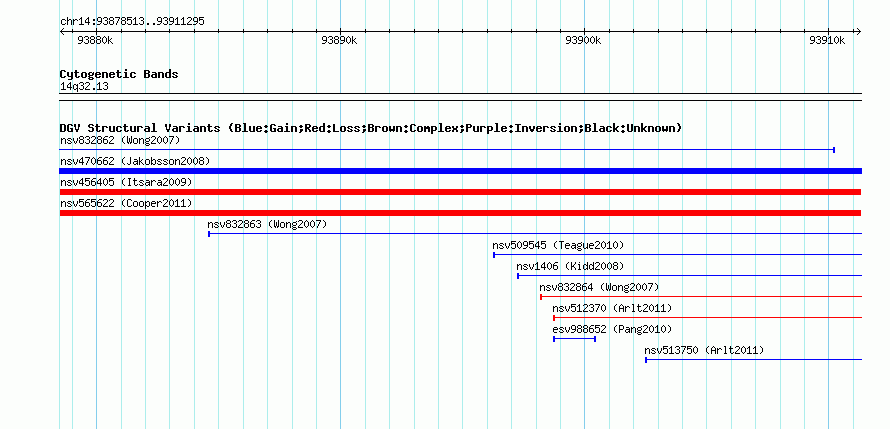The height and width of the screenshot is (429, 890).
Task: Click the thick blue nsv470662 gain bar
Action: [461, 171]
